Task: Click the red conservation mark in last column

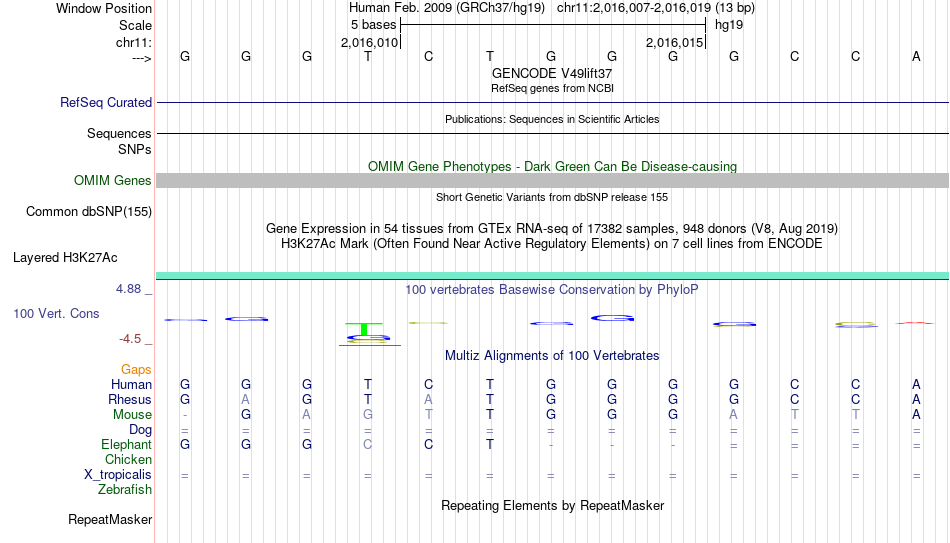Action: pyautogui.click(x=914, y=323)
